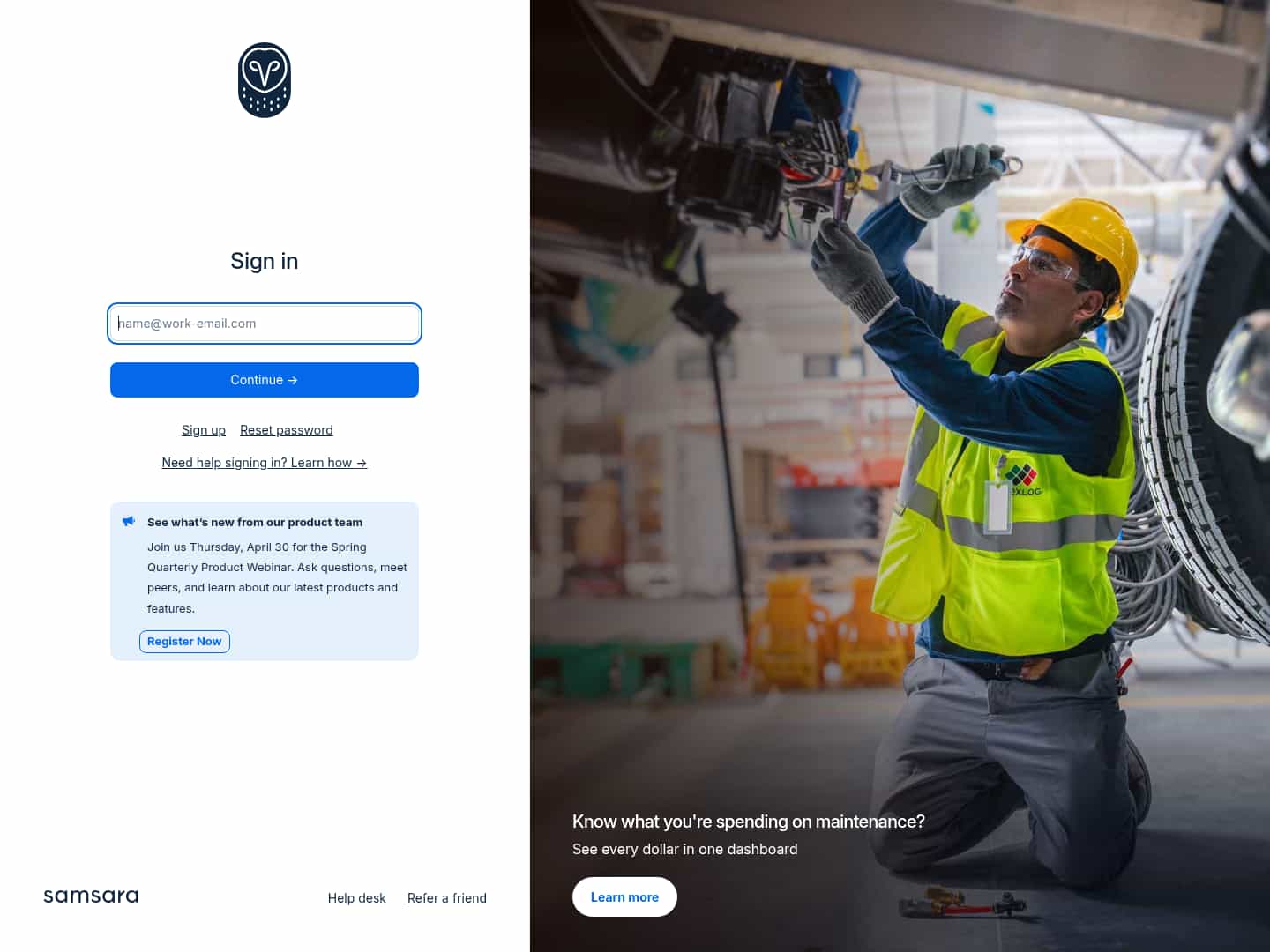This screenshot has width=1270, height=952.
Task: Open the Sign up link
Action: (x=203, y=430)
